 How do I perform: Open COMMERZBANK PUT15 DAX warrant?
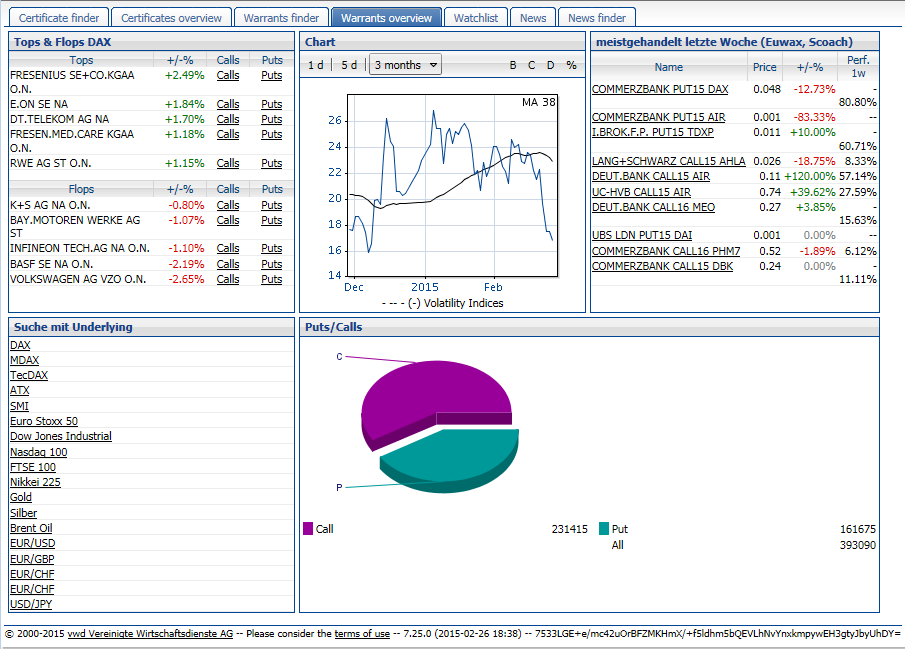tap(660, 89)
